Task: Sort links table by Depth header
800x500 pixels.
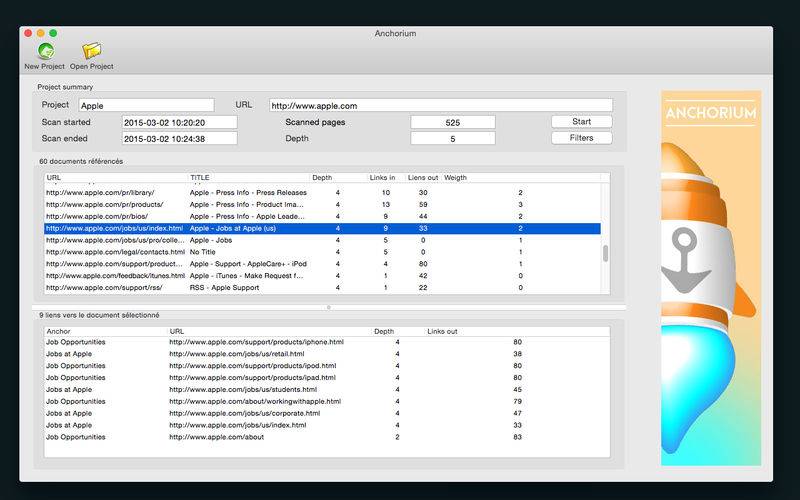Action: click(x=399, y=332)
